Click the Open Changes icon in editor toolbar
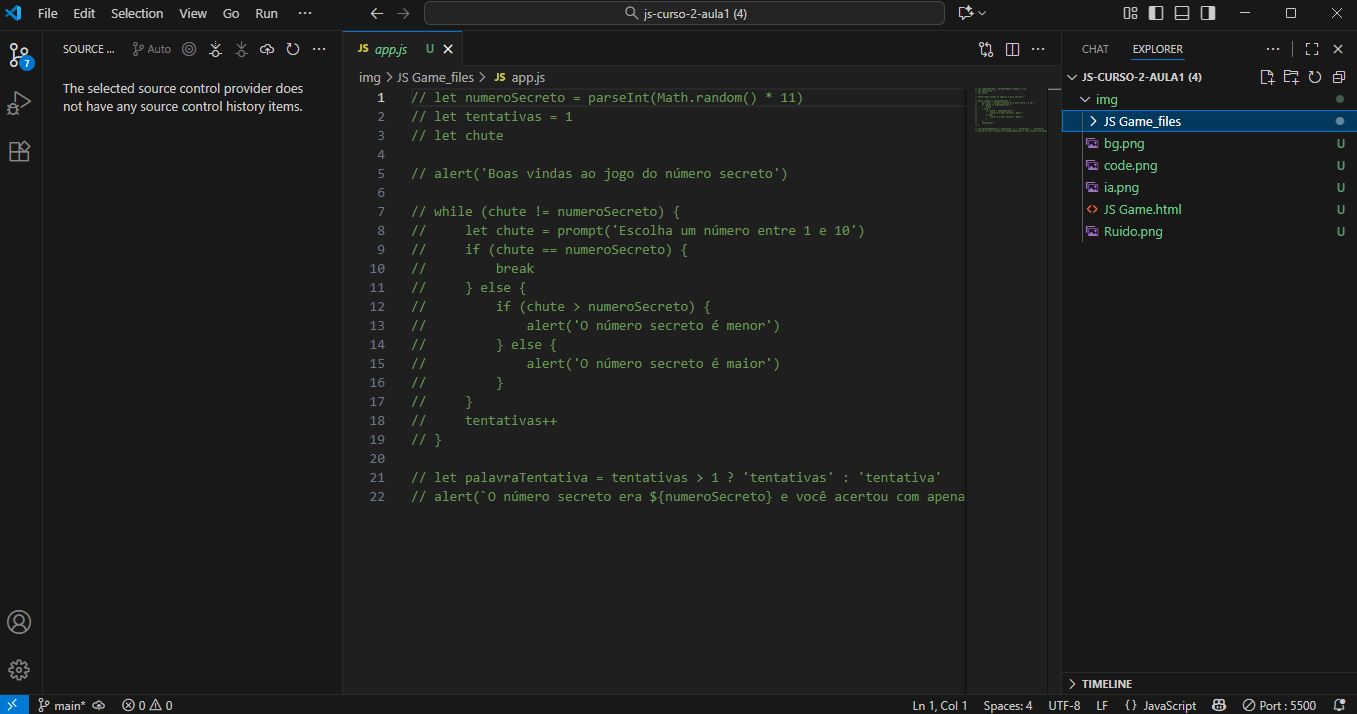This screenshot has width=1357, height=714. [x=986, y=49]
